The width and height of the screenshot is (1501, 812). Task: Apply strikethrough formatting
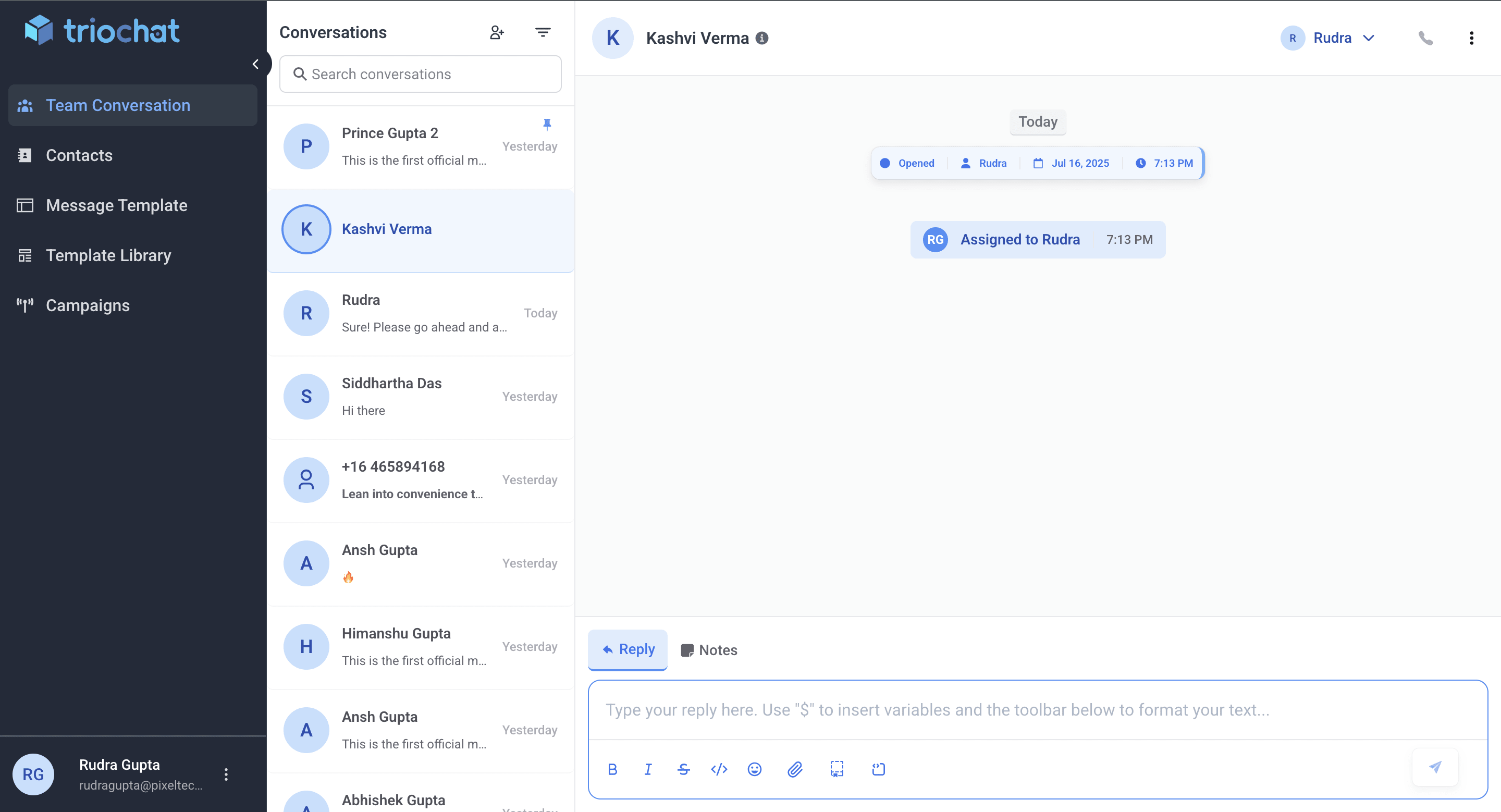coord(683,769)
